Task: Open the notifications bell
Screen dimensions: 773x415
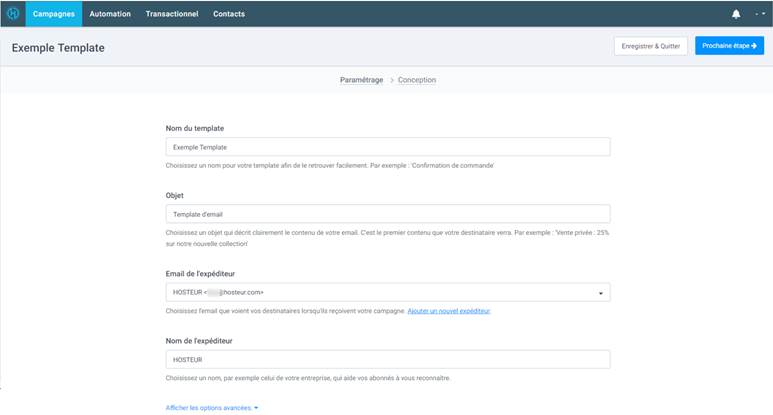Action: click(x=736, y=14)
